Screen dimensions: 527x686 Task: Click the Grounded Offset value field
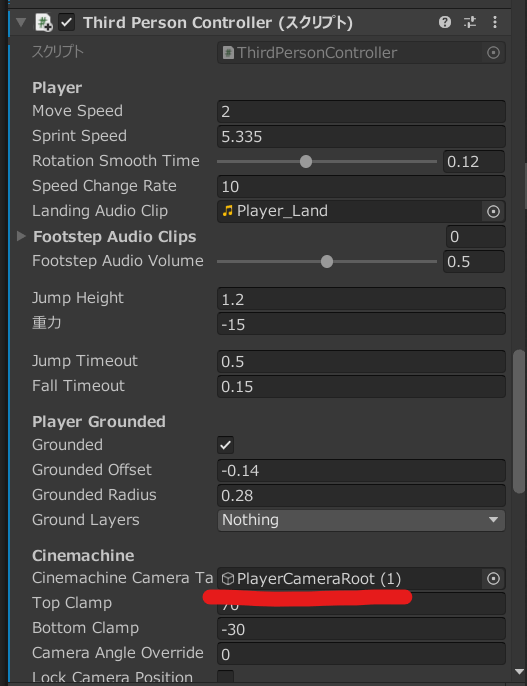pos(361,470)
